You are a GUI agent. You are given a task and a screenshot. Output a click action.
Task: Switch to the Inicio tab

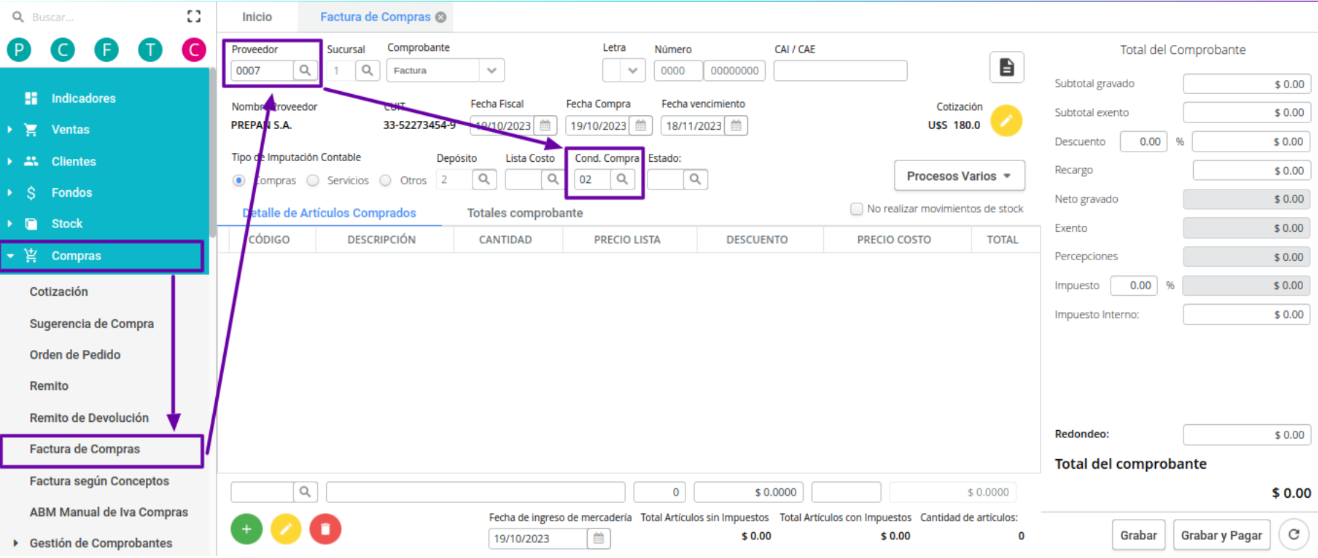tap(257, 17)
